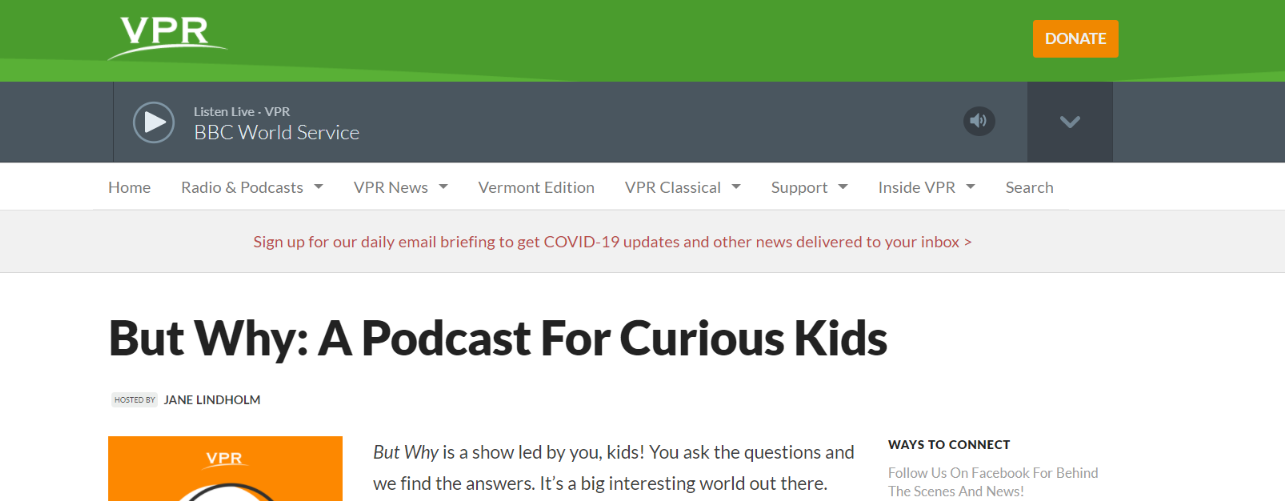Open the Inside VPR dropdown
The width and height of the screenshot is (1285, 501).
(926, 187)
